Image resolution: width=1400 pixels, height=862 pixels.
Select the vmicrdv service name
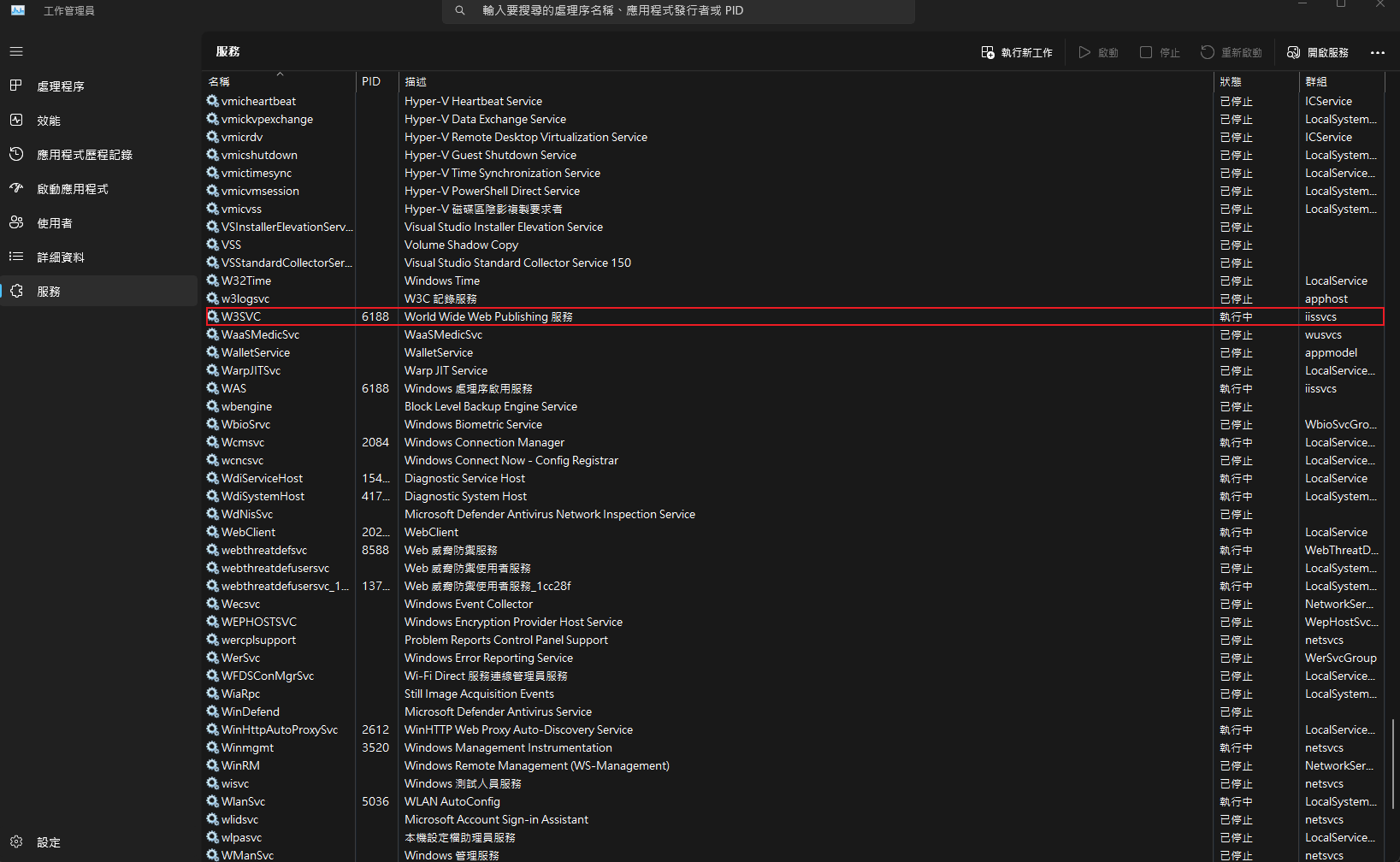pos(242,137)
